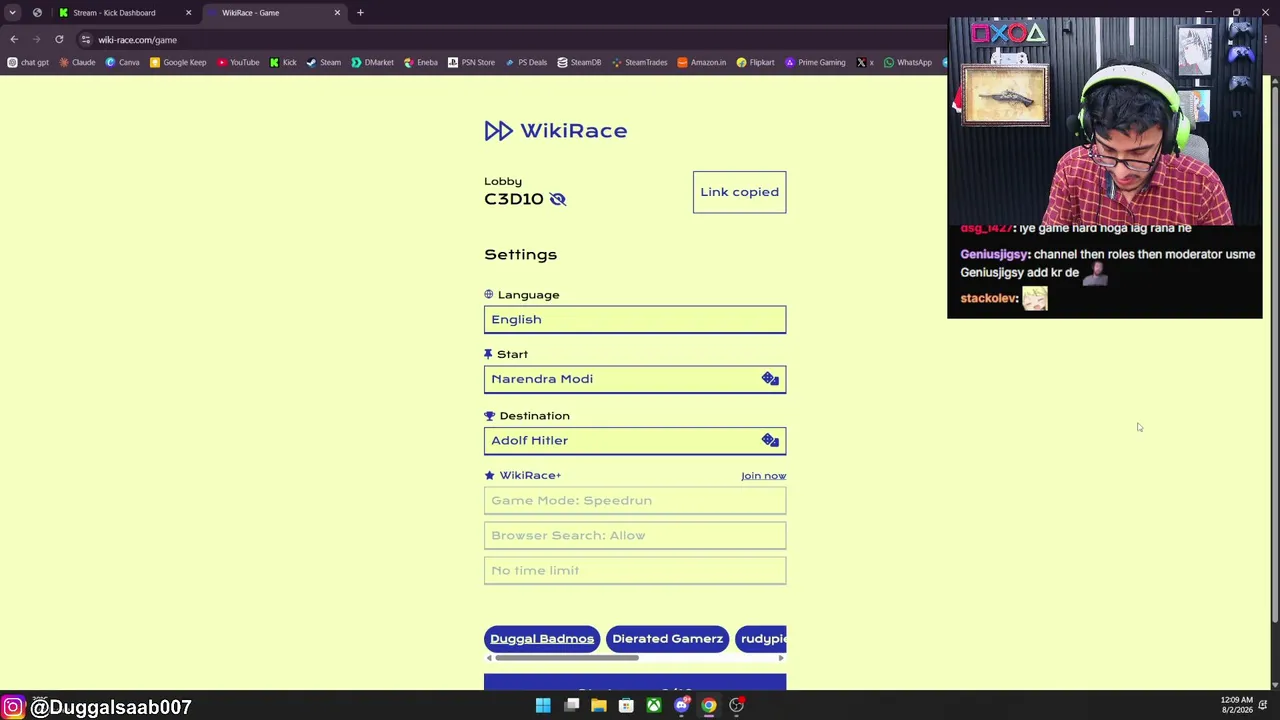Image resolution: width=1280 pixels, height=720 pixels.
Task: Open the DMarket bookmark
Action: 372,63
